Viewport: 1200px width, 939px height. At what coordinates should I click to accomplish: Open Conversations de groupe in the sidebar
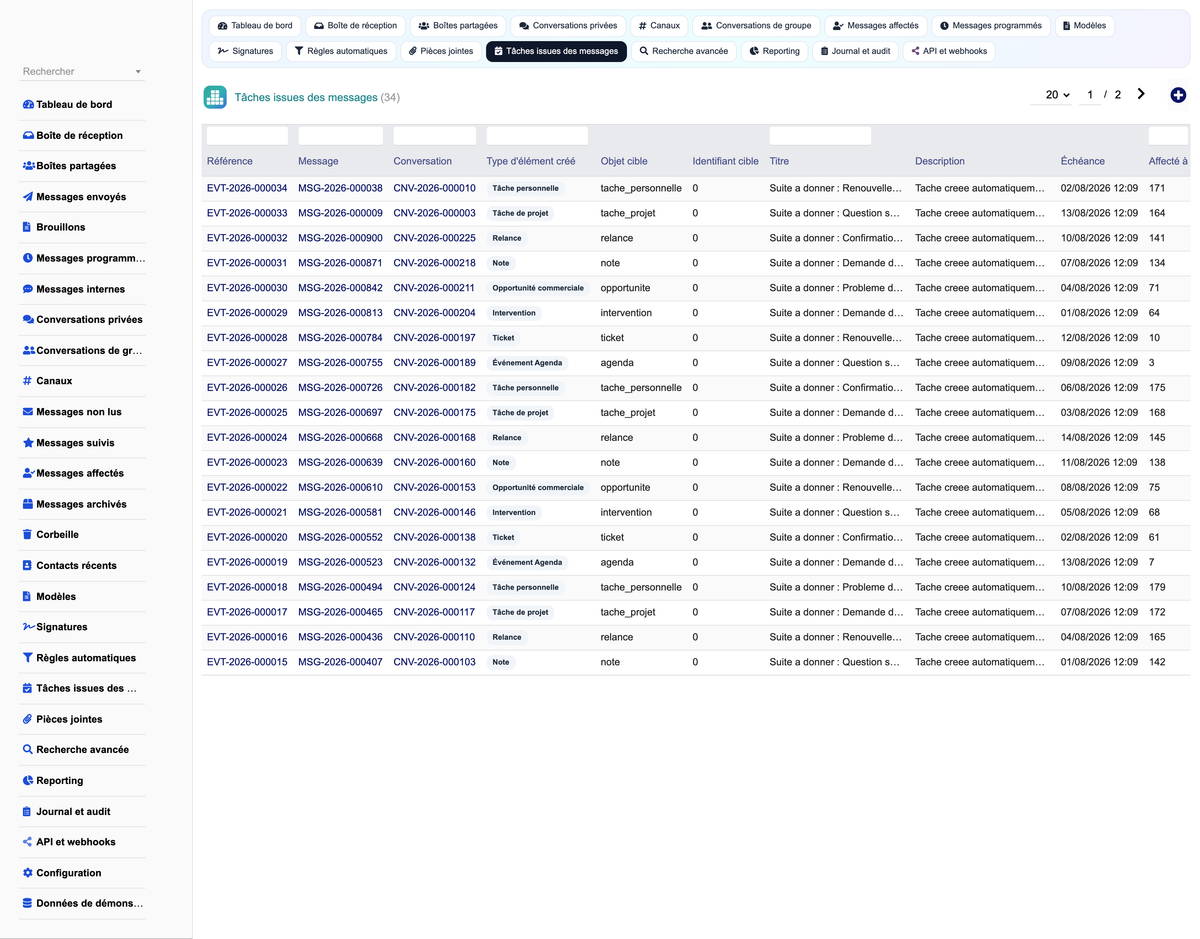point(84,350)
